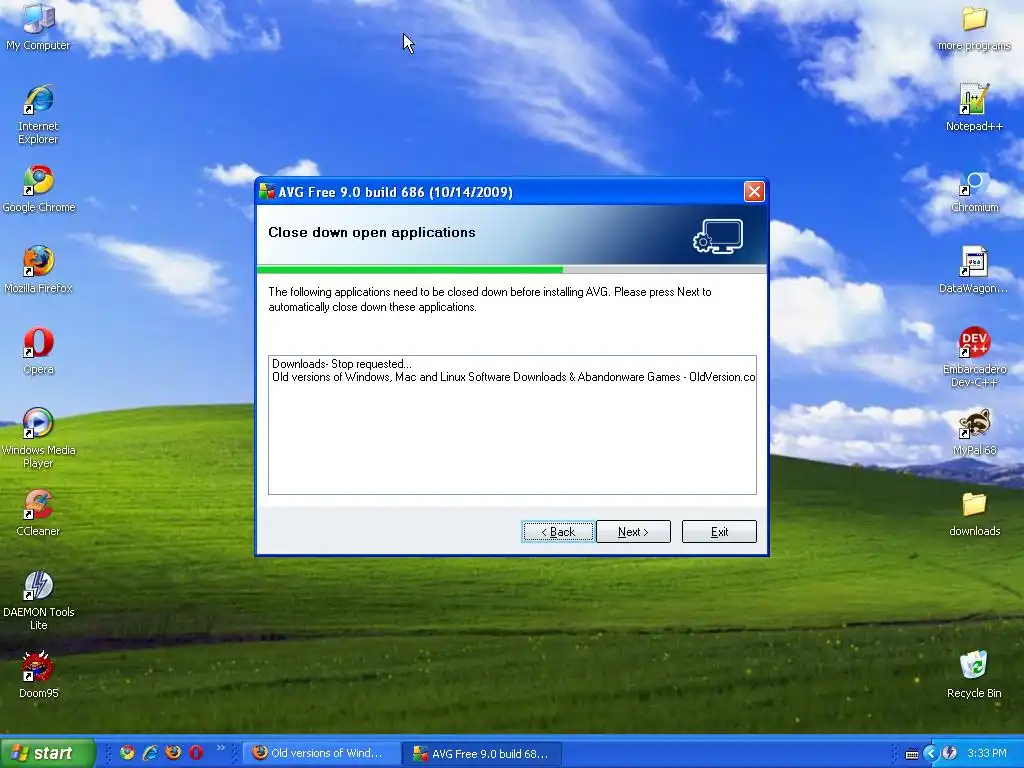This screenshot has height=768, width=1024.
Task: Click Next to close applications
Action: coord(633,532)
